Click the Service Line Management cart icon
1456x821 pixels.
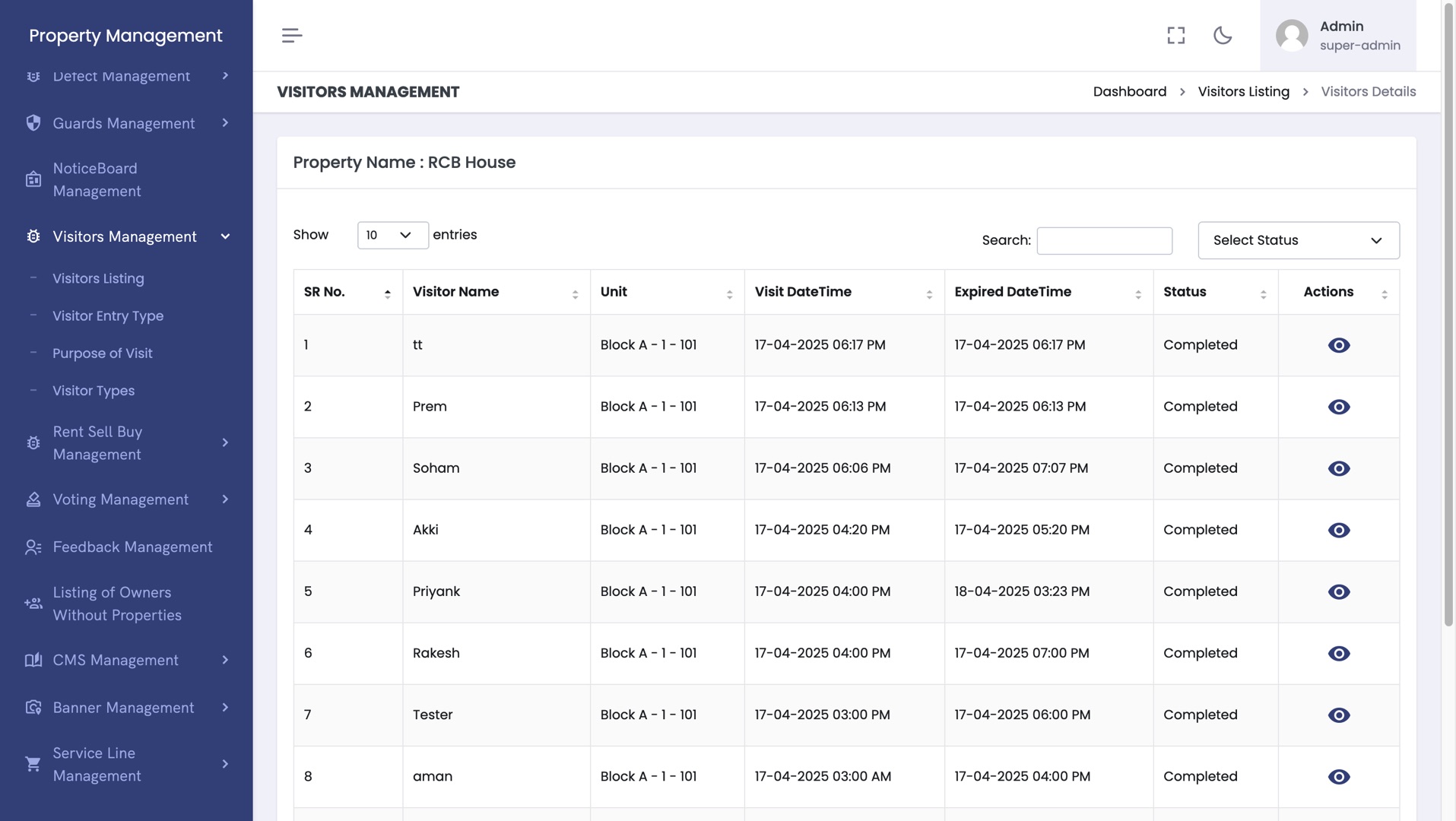pyautogui.click(x=33, y=764)
